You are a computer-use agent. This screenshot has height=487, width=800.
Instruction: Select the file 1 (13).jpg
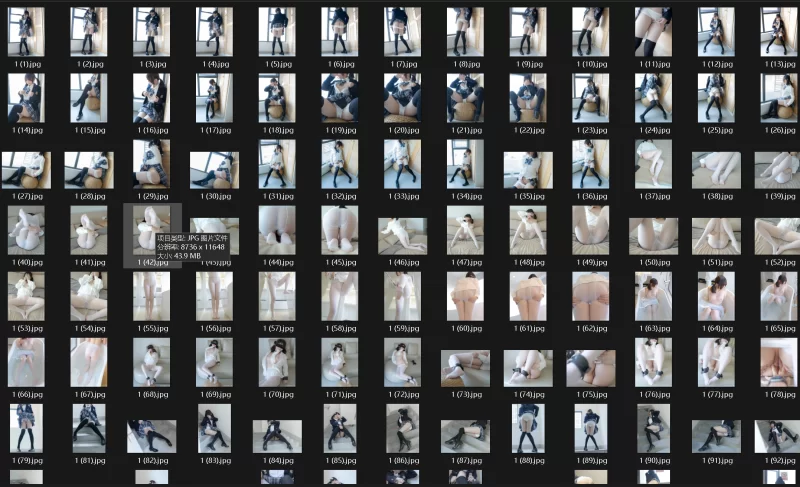(777, 31)
